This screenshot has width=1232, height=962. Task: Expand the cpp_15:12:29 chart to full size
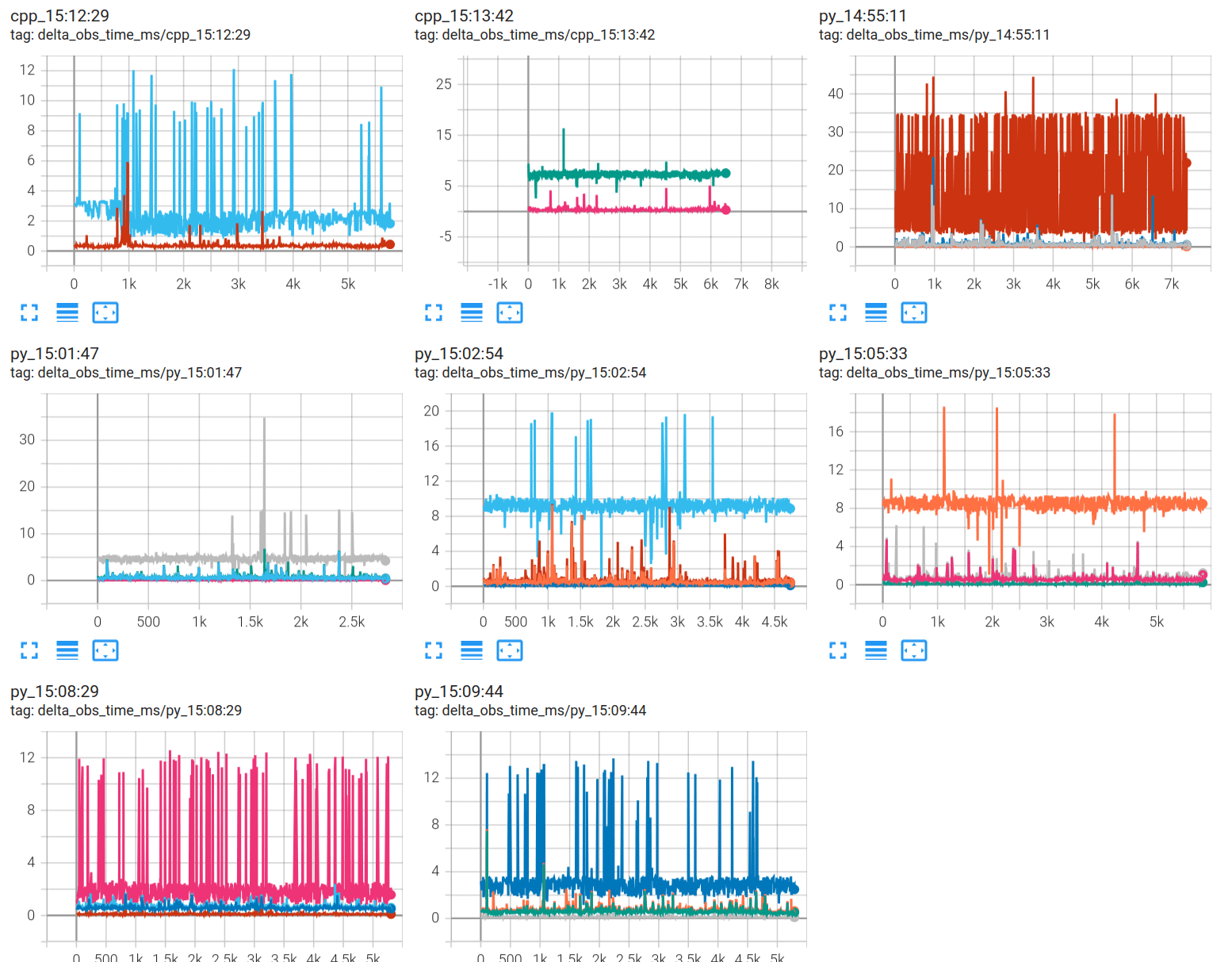click(x=29, y=312)
